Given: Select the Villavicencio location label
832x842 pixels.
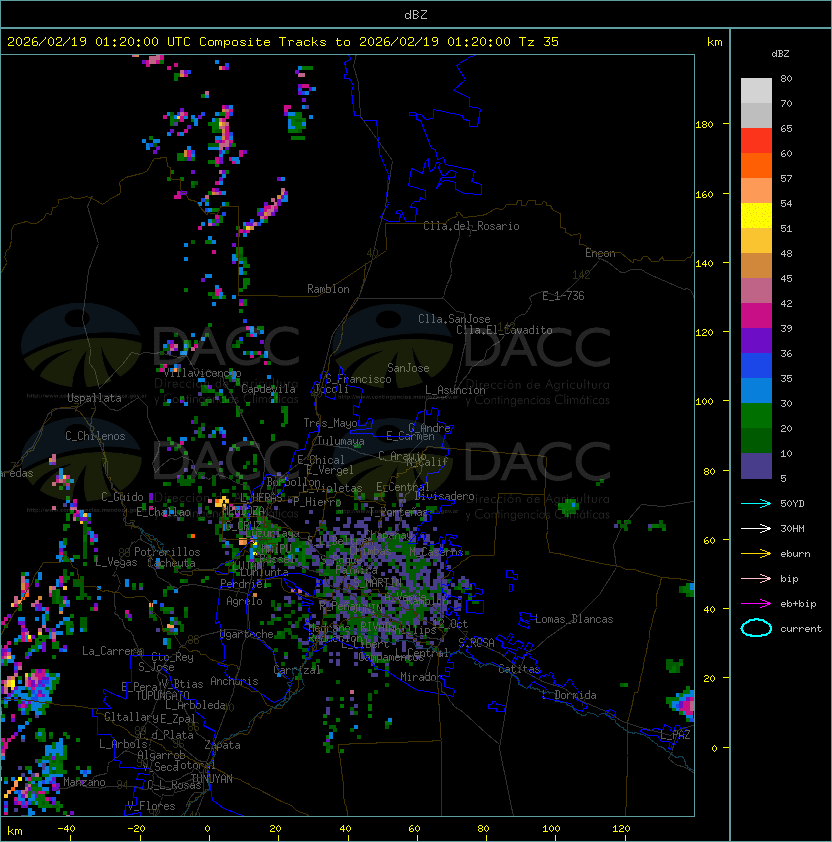Looking at the screenshot, I should [202, 373].
